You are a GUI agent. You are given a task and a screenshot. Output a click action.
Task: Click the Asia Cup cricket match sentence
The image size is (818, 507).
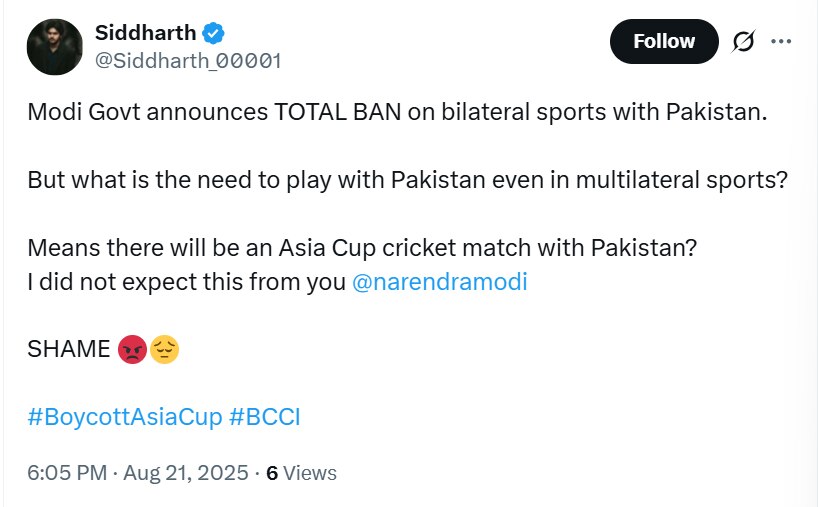pos(361,248)
